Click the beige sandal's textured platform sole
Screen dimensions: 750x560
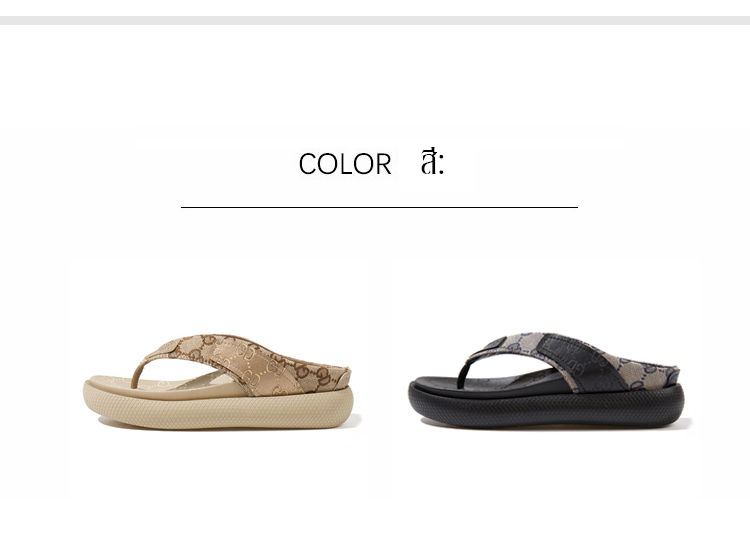[218, 408]
